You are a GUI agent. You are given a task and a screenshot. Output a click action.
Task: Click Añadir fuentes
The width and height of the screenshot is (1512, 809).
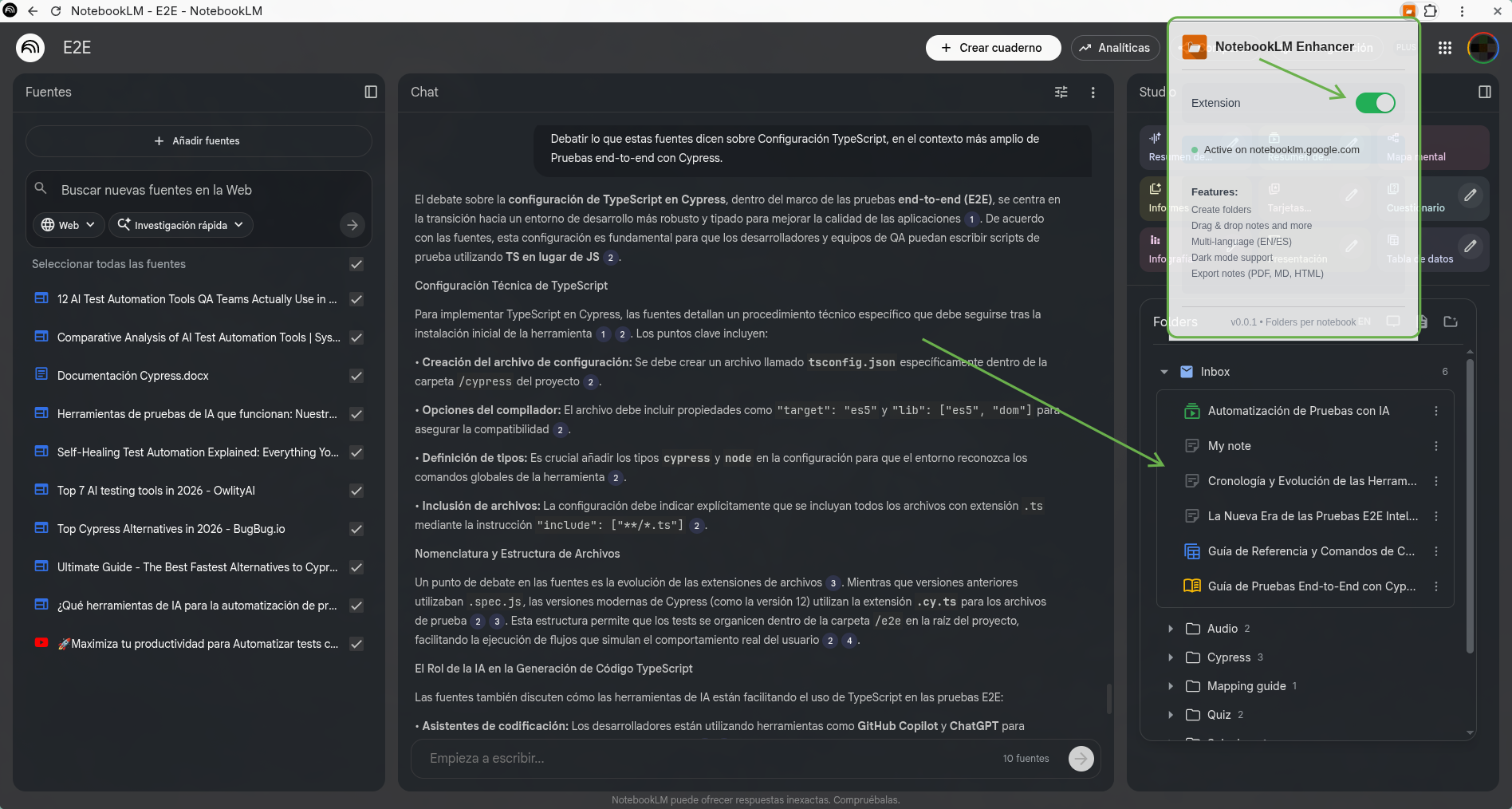coord(199,140)
